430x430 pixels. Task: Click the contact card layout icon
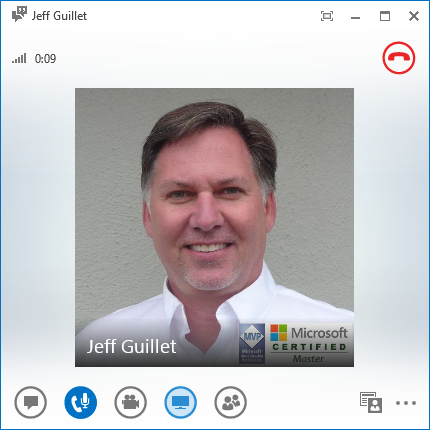coord(371,403)
